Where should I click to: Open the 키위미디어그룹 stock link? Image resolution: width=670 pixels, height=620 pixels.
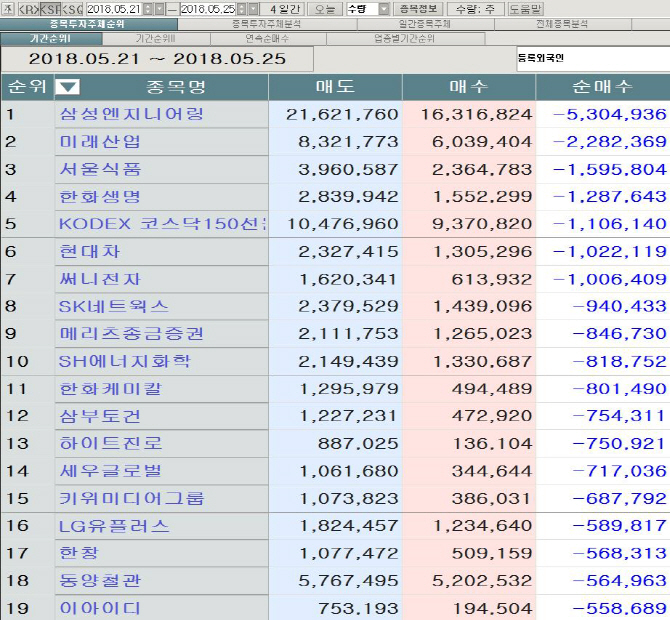click(x=132, y=499)
